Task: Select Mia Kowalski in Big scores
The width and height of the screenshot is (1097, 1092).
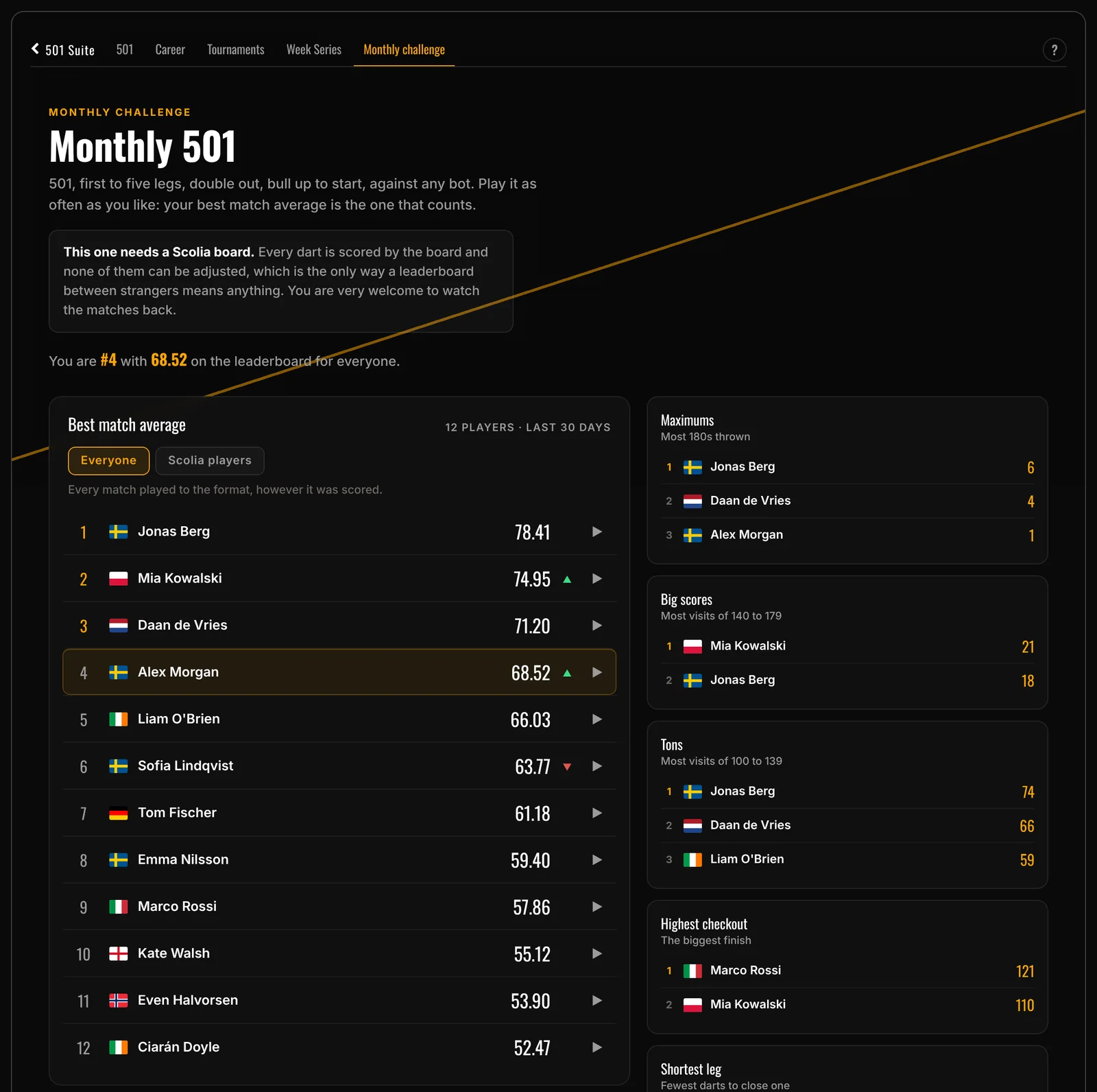Action: pyautogui.click(x=847, y=646)
